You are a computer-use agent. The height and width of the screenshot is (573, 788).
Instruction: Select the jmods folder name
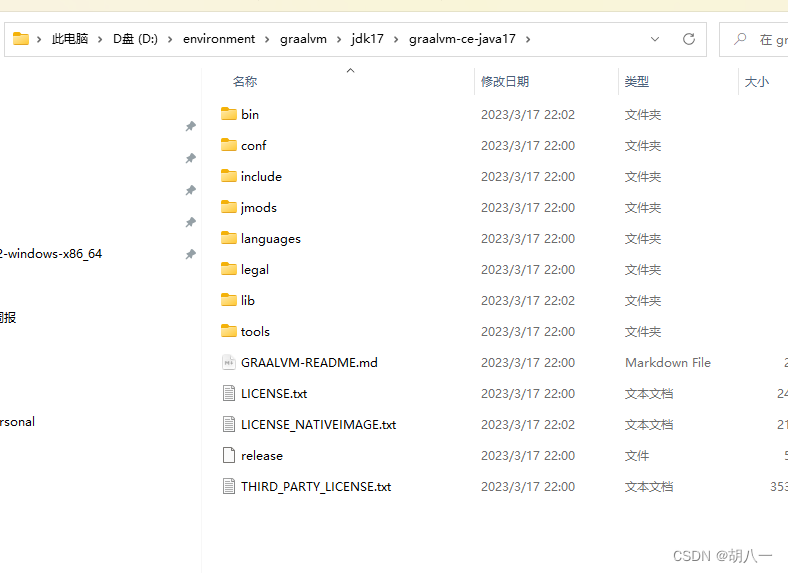(259, 208)
